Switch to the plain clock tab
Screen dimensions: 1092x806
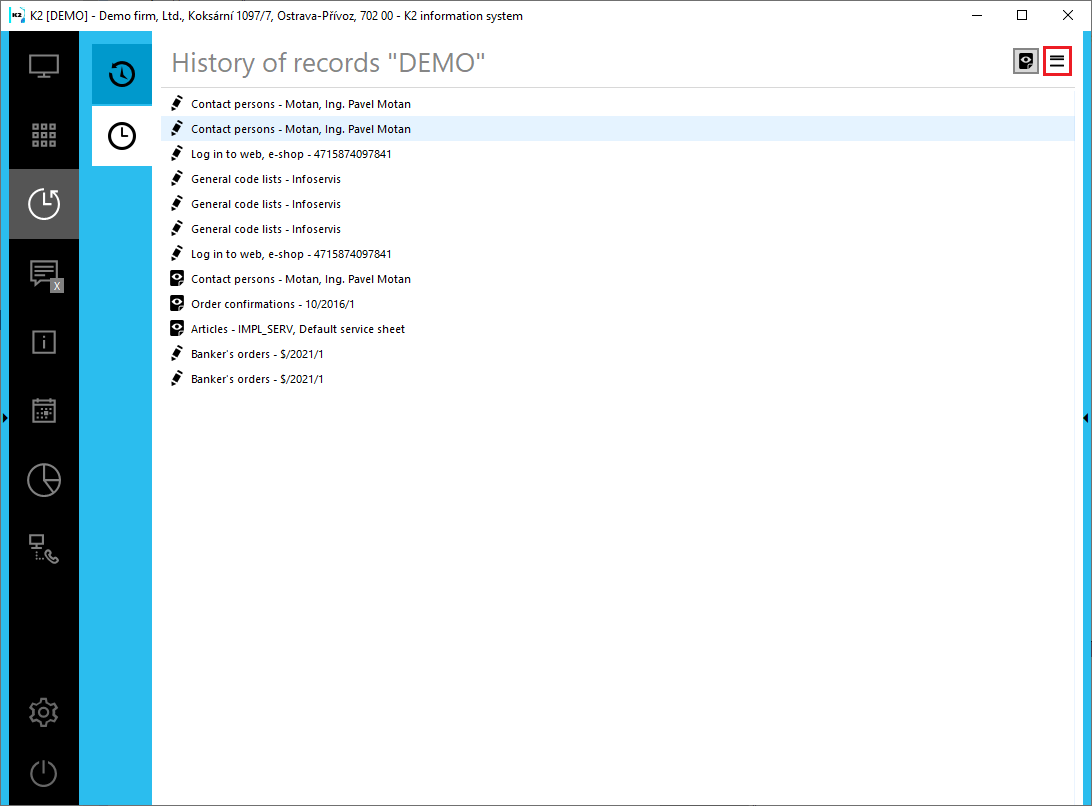(122, 136)
